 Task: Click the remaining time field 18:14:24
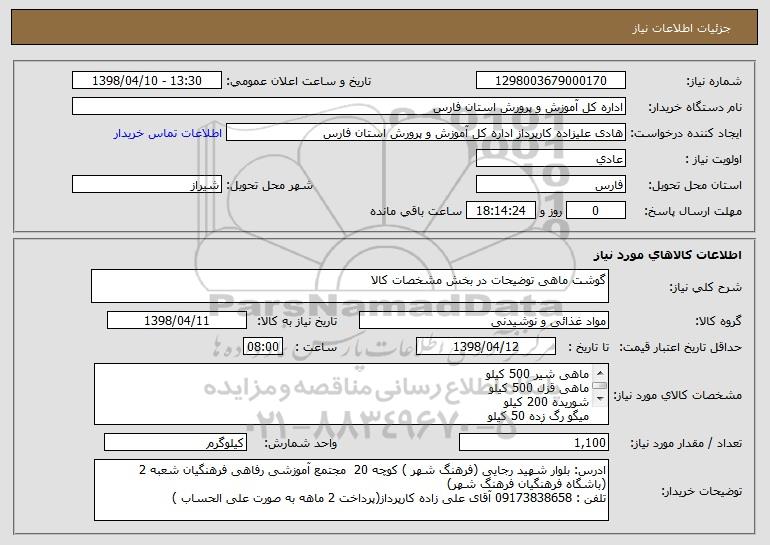pos(500,211)
